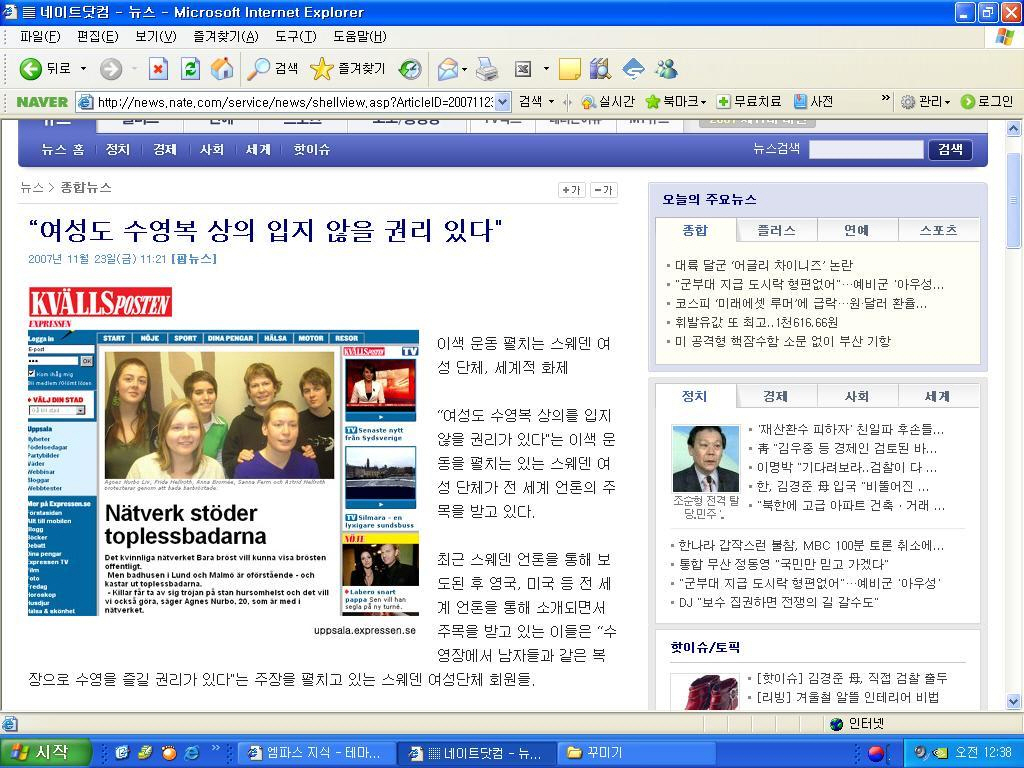Viewport: 1024px width, 768px height.
Task: Open the History icon in the toolbar
Action: click(410, 68)
